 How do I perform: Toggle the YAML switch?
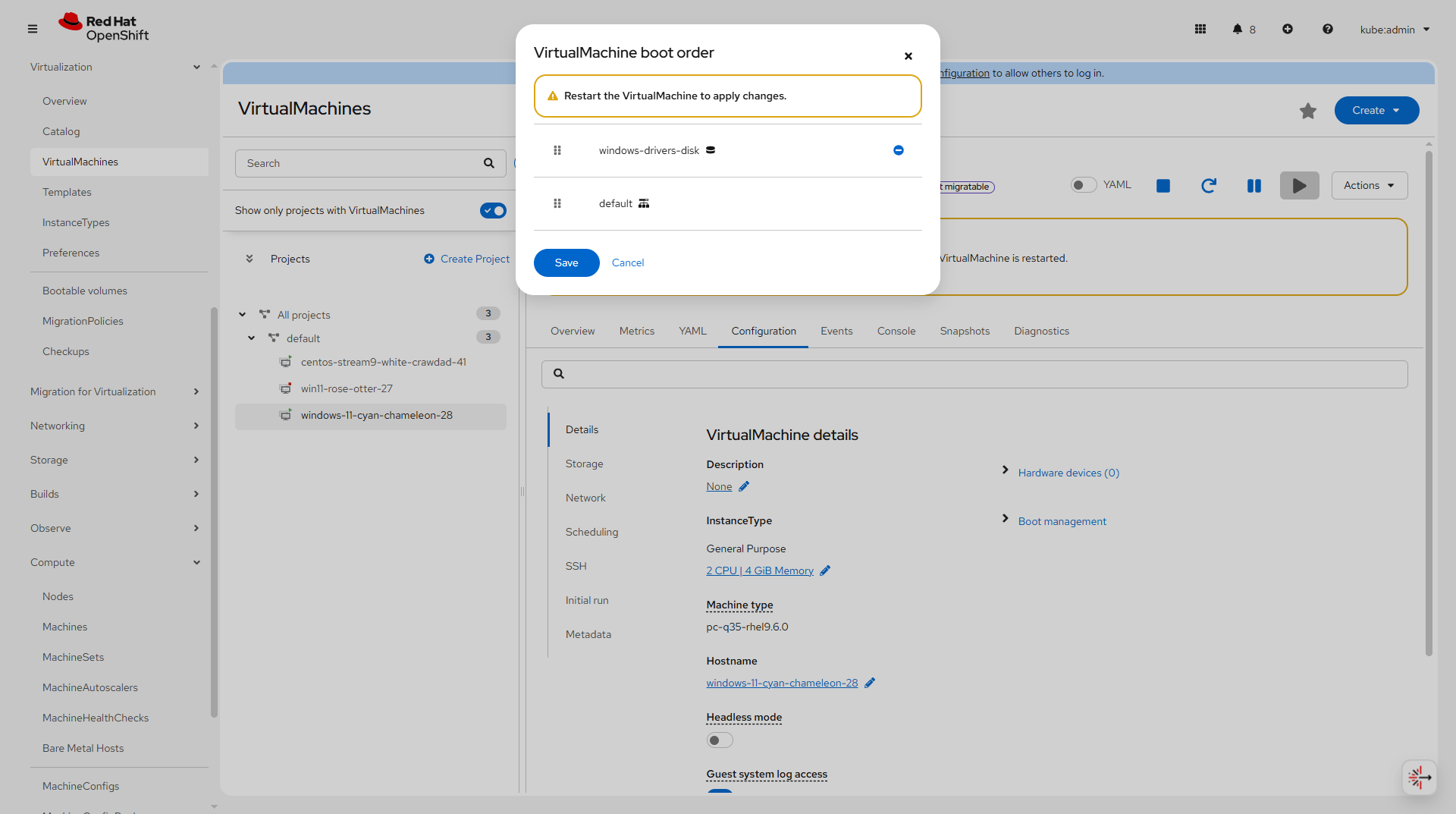pos(1084,185)
